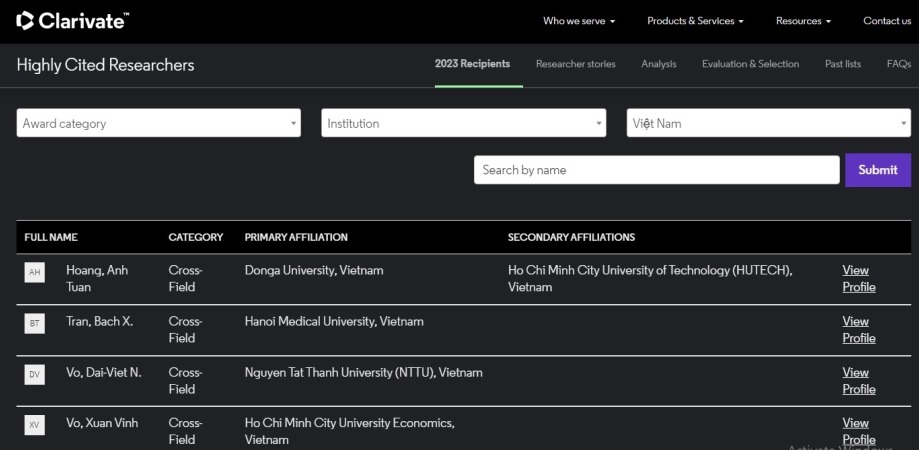Expand the Resources menu
The height and width of the screenshot is (450, 919).
tap(804, 21)
